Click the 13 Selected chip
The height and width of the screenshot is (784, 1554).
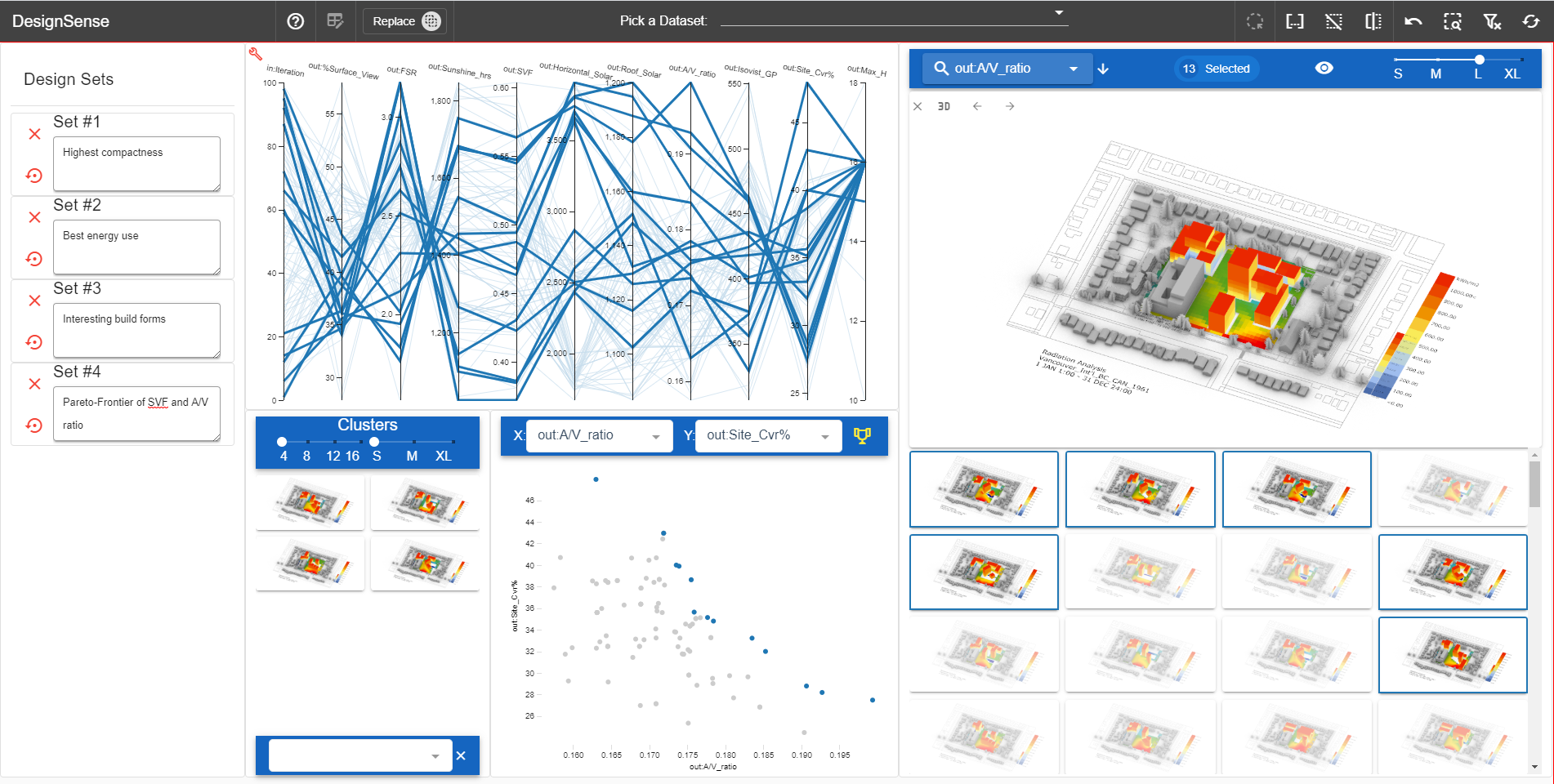1217,69
